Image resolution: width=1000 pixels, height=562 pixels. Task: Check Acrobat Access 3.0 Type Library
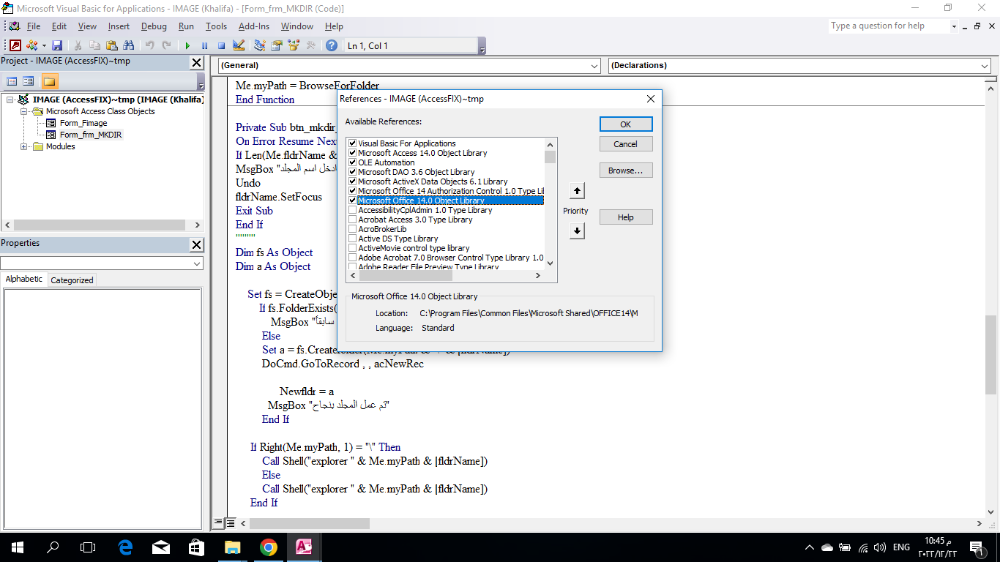[352, 219]
